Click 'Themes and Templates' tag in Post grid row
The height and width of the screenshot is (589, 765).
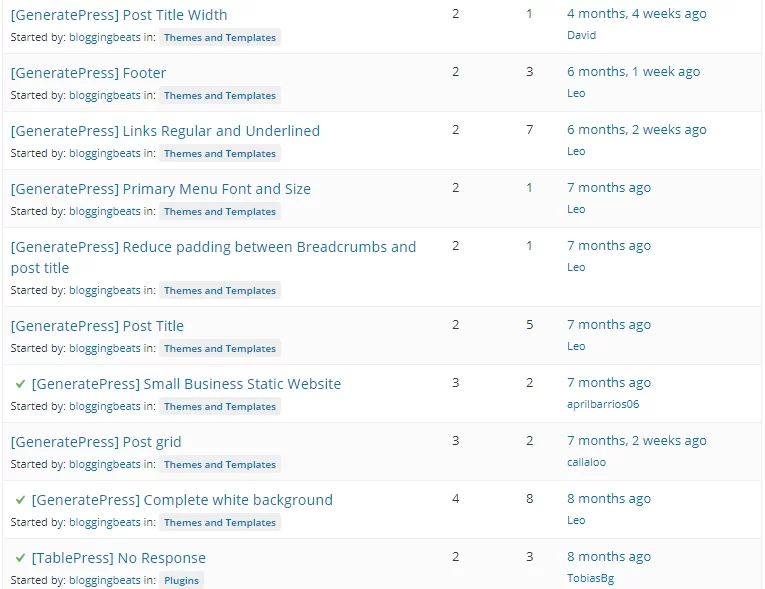220,465
